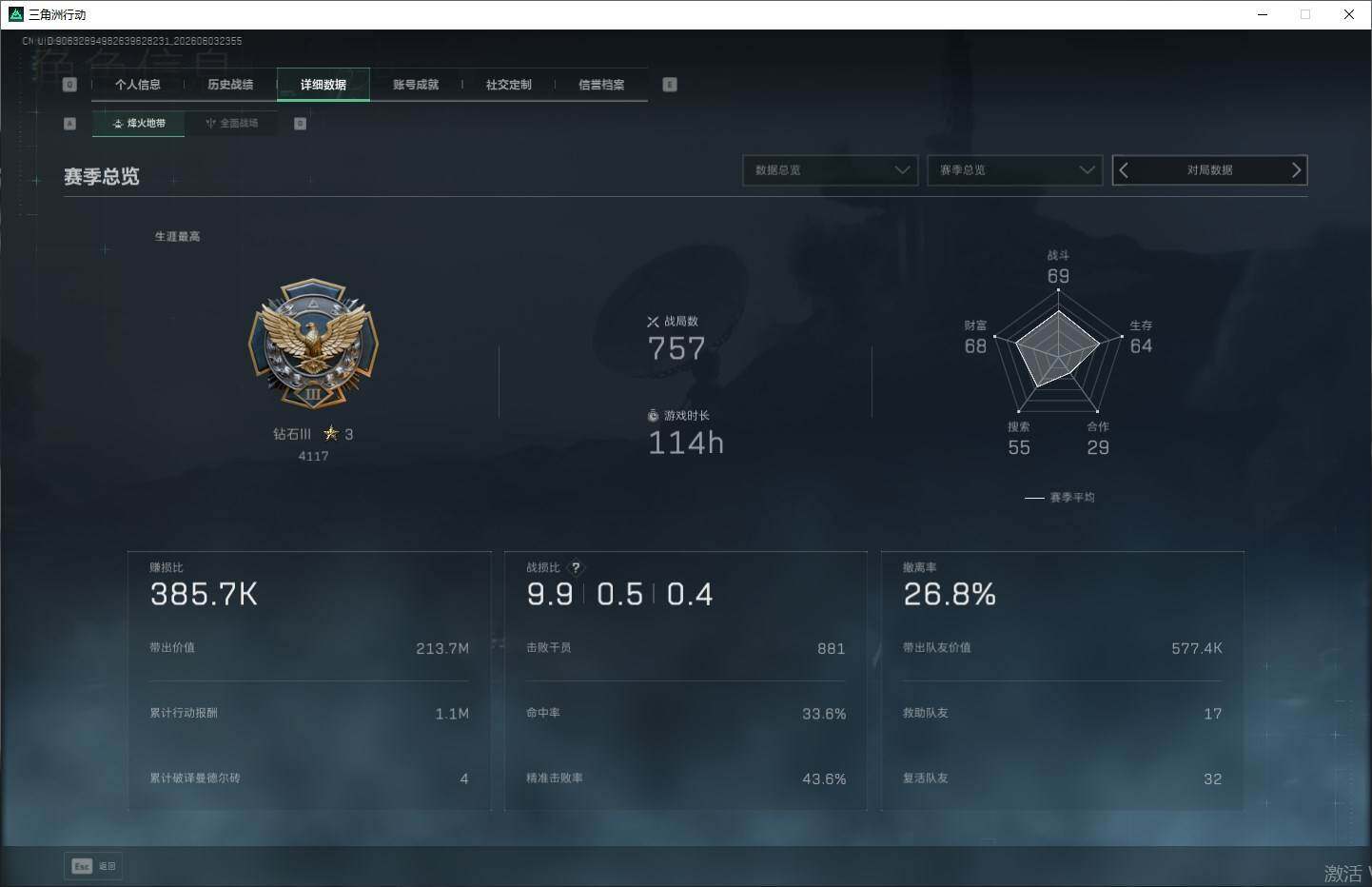Click the CN UID string at top
1372x887 pixels.
(x=132, y=41)
